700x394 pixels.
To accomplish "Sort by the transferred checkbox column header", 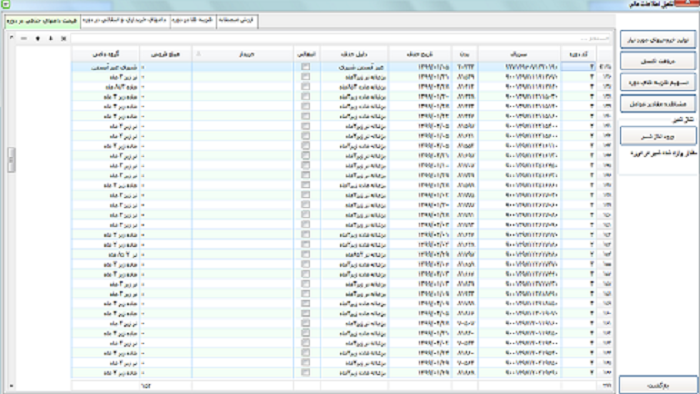I will [306, 54].
